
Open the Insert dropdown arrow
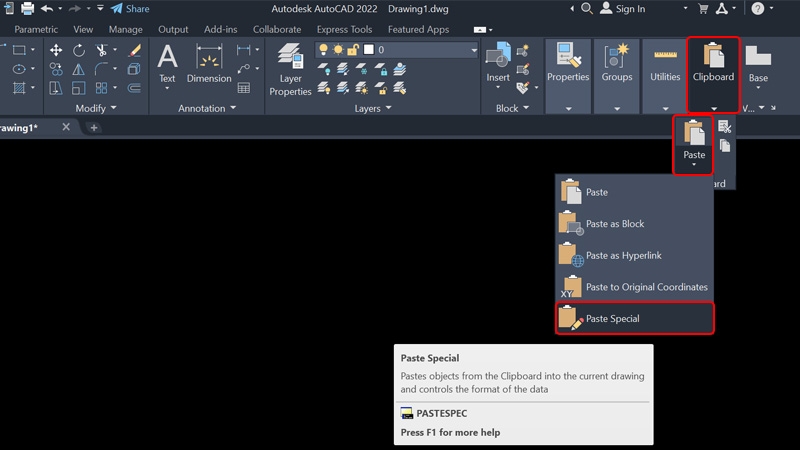(x=498, y=88)
